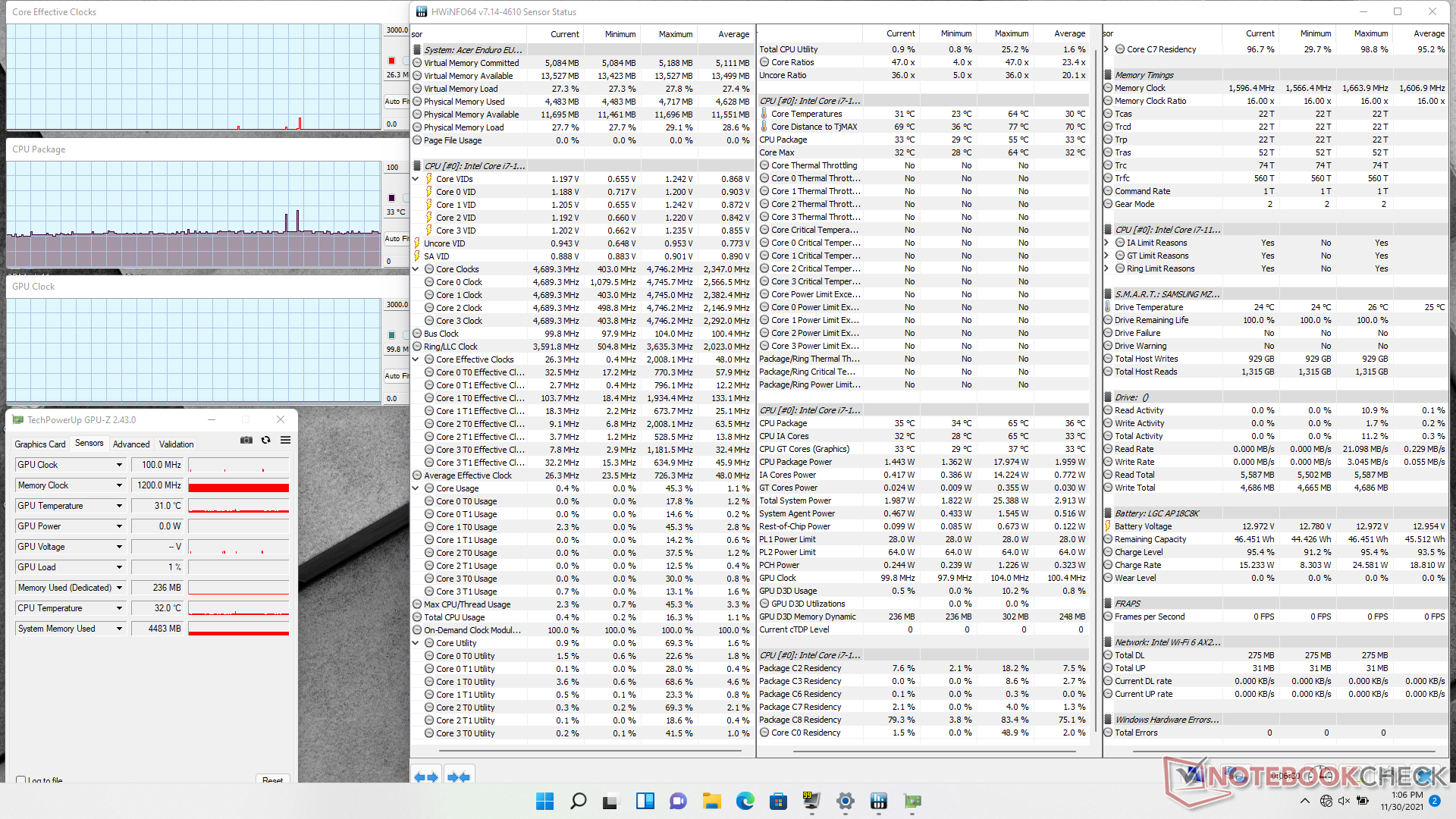Switch to the Advanced tab
1456x819 pixels.
(x=131, y=444)
